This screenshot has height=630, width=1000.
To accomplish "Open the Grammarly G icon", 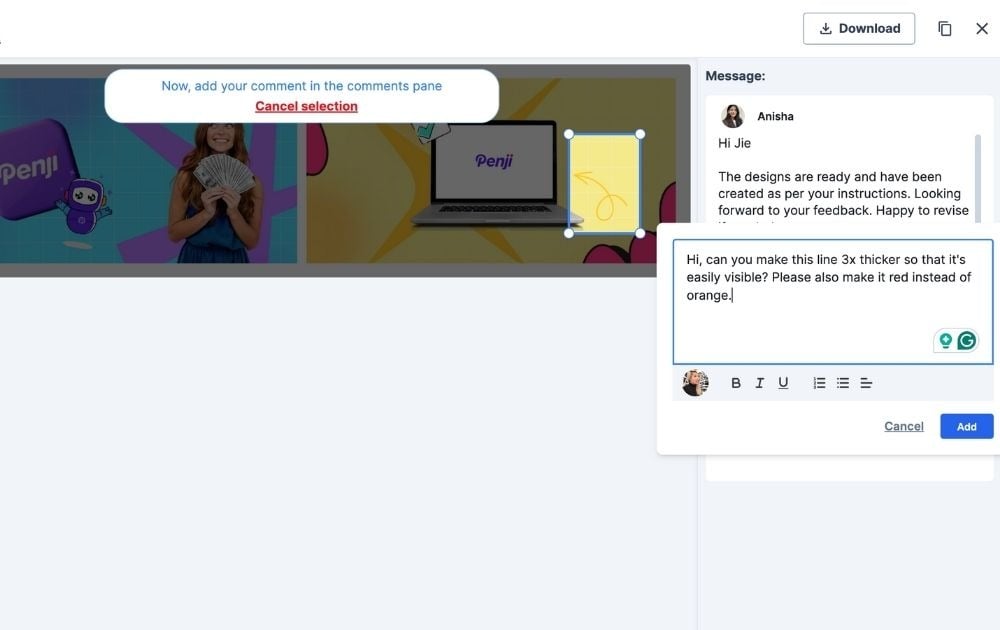I will click(966, 341).
